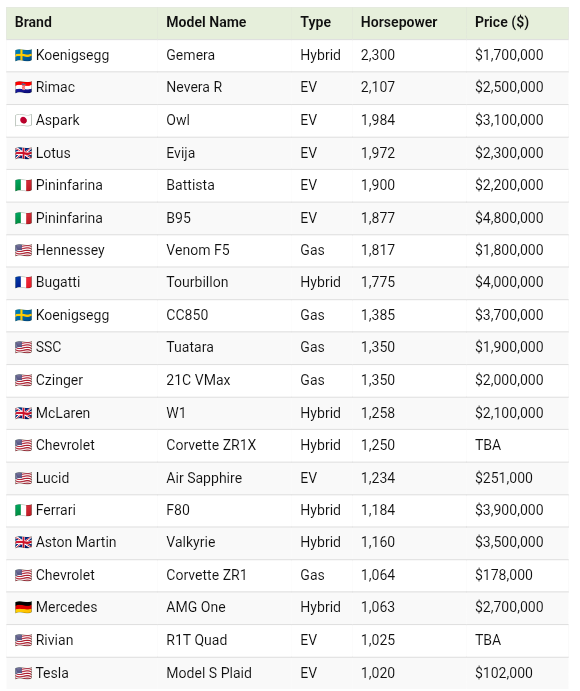Image resolution: width=580 pixels, height=691 pixels.
Task: Click the Croatian flag next to Rimac
Action: [x=23, y=87]
